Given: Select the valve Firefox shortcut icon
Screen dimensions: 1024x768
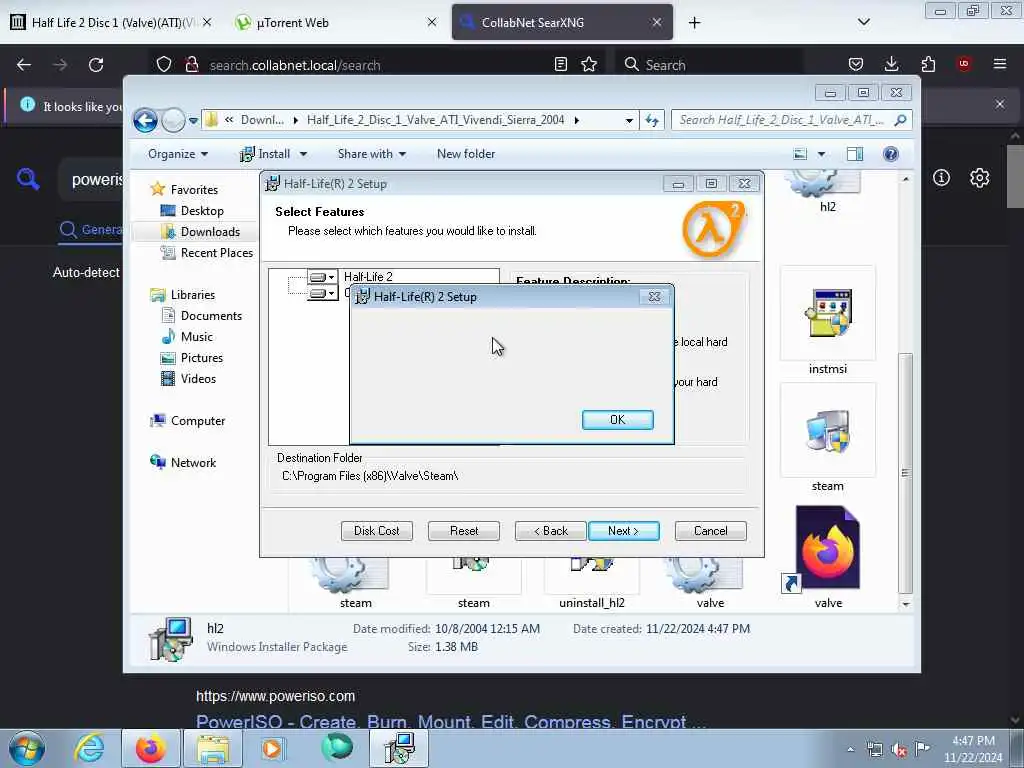Looking at the screenshot, I should [x=827, y=549].
